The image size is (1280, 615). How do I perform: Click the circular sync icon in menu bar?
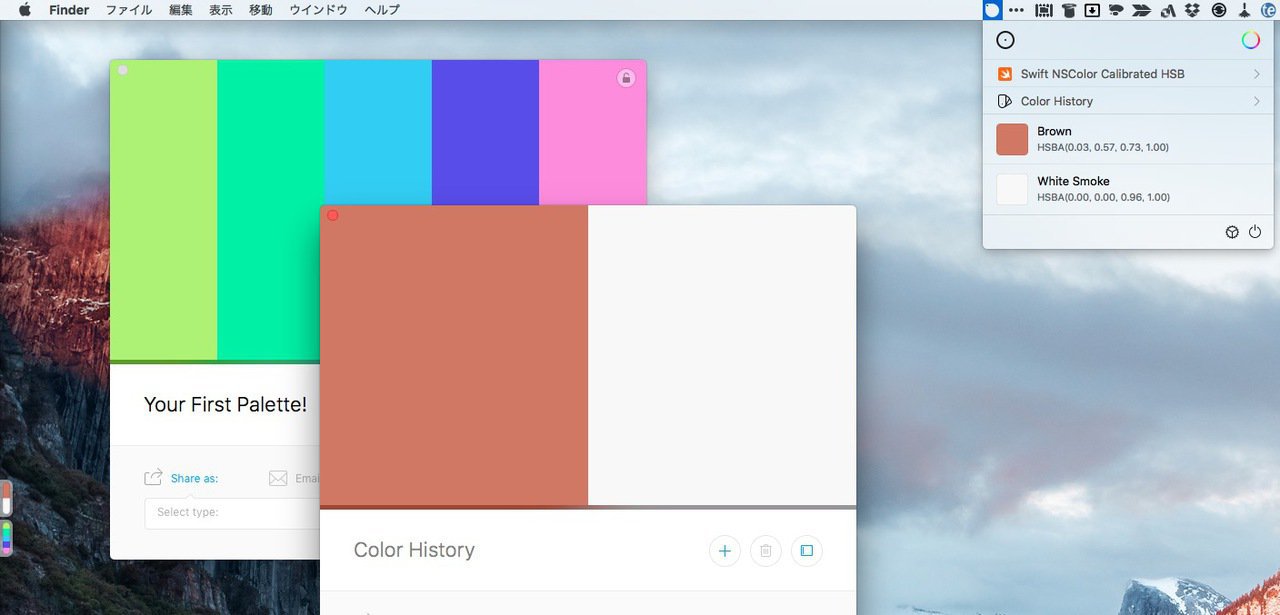(x=1218, y=10)
